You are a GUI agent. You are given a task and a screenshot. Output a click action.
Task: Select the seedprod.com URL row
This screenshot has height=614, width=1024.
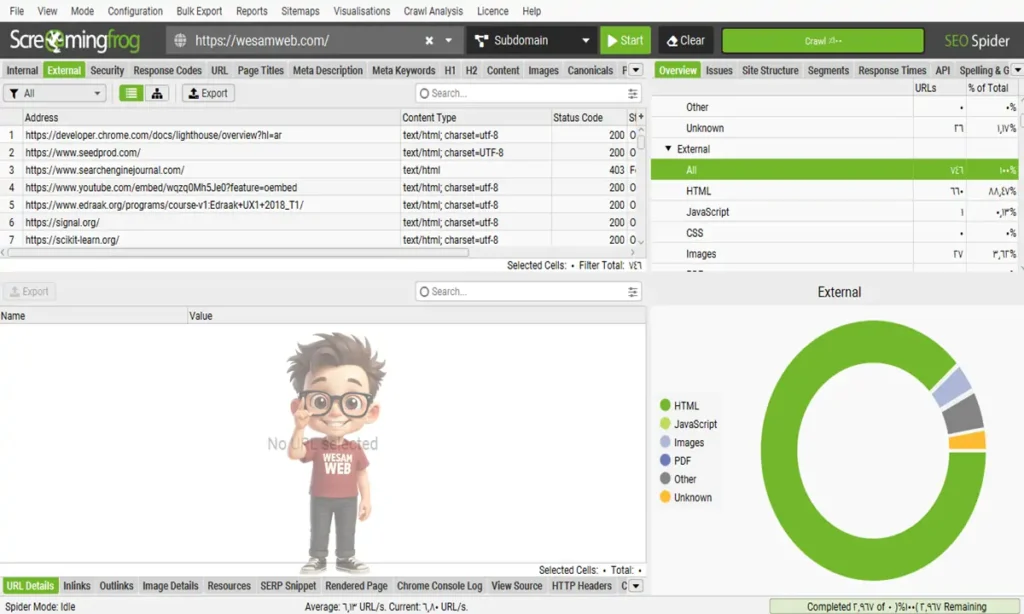point(83,153)
